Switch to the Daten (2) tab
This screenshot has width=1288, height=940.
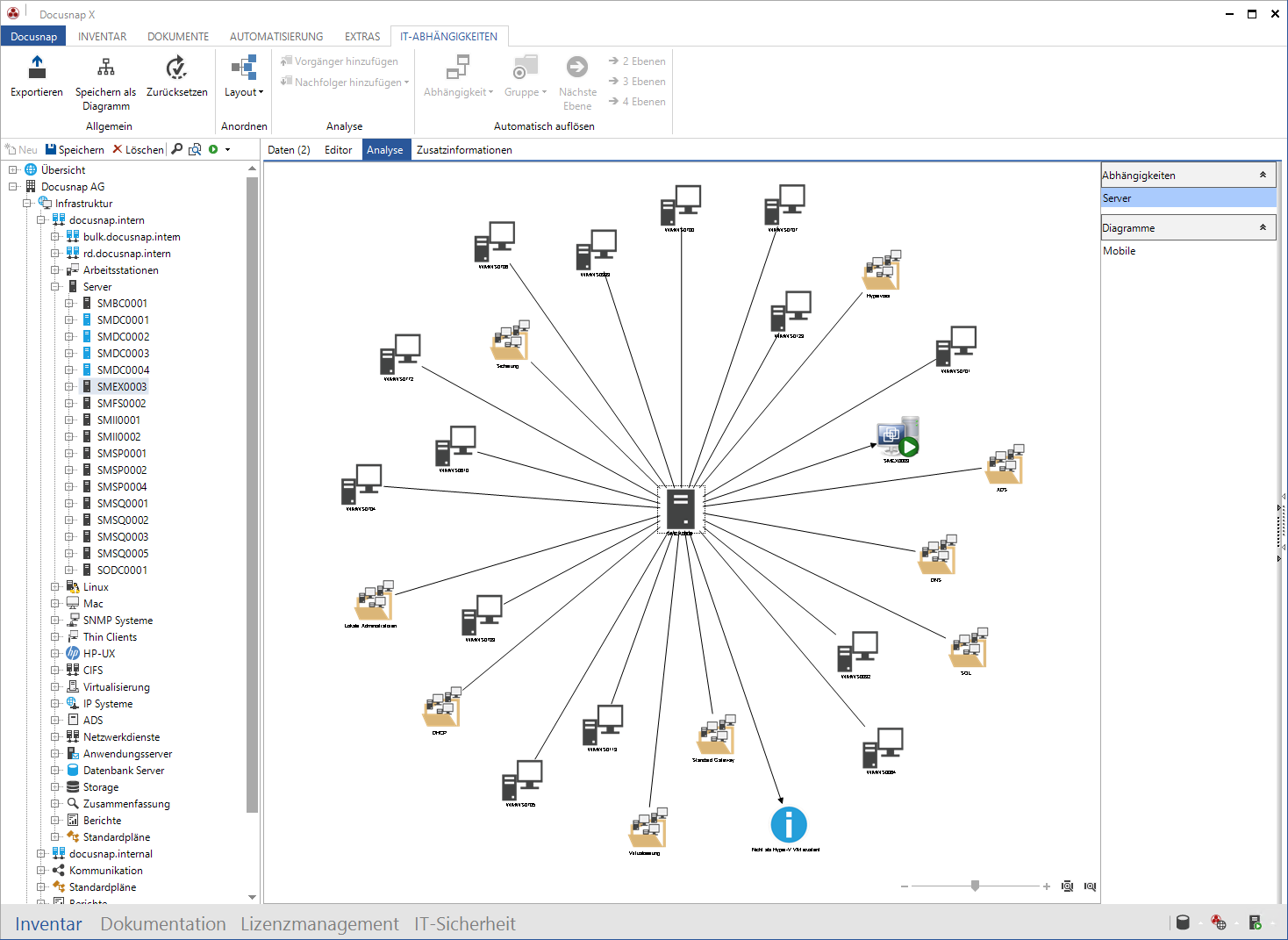tap(289, 150)
